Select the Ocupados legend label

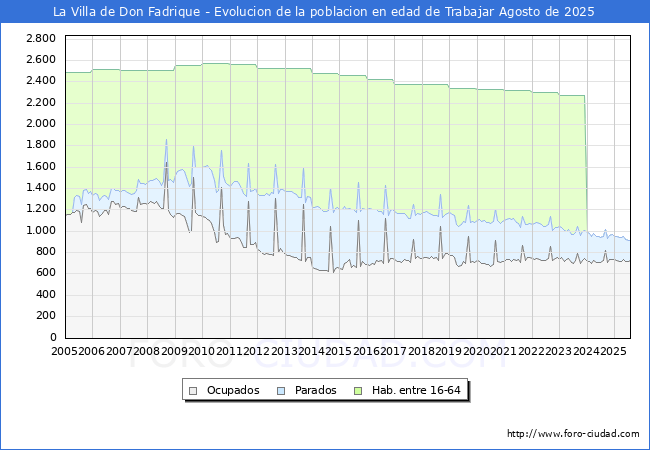pos(233,390)
